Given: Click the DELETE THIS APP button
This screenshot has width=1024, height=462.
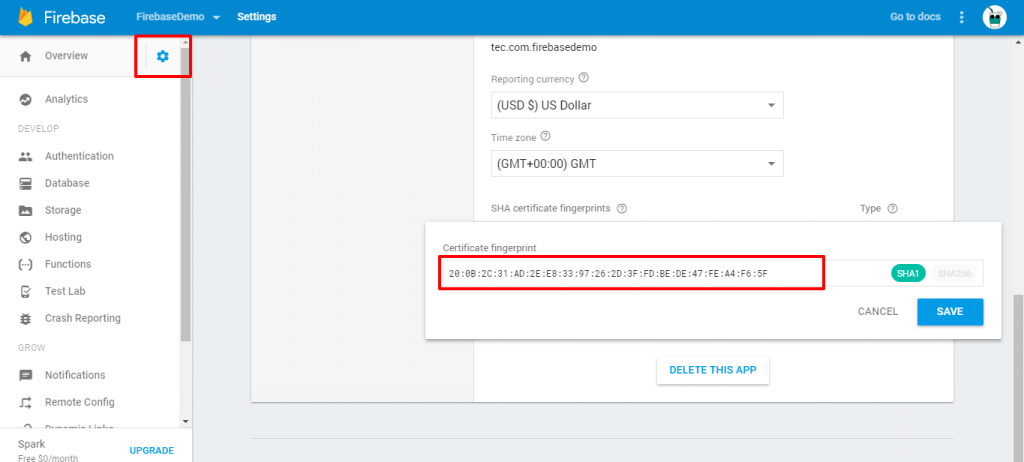Looking at the screenshot, I should (x=712, y=370).
